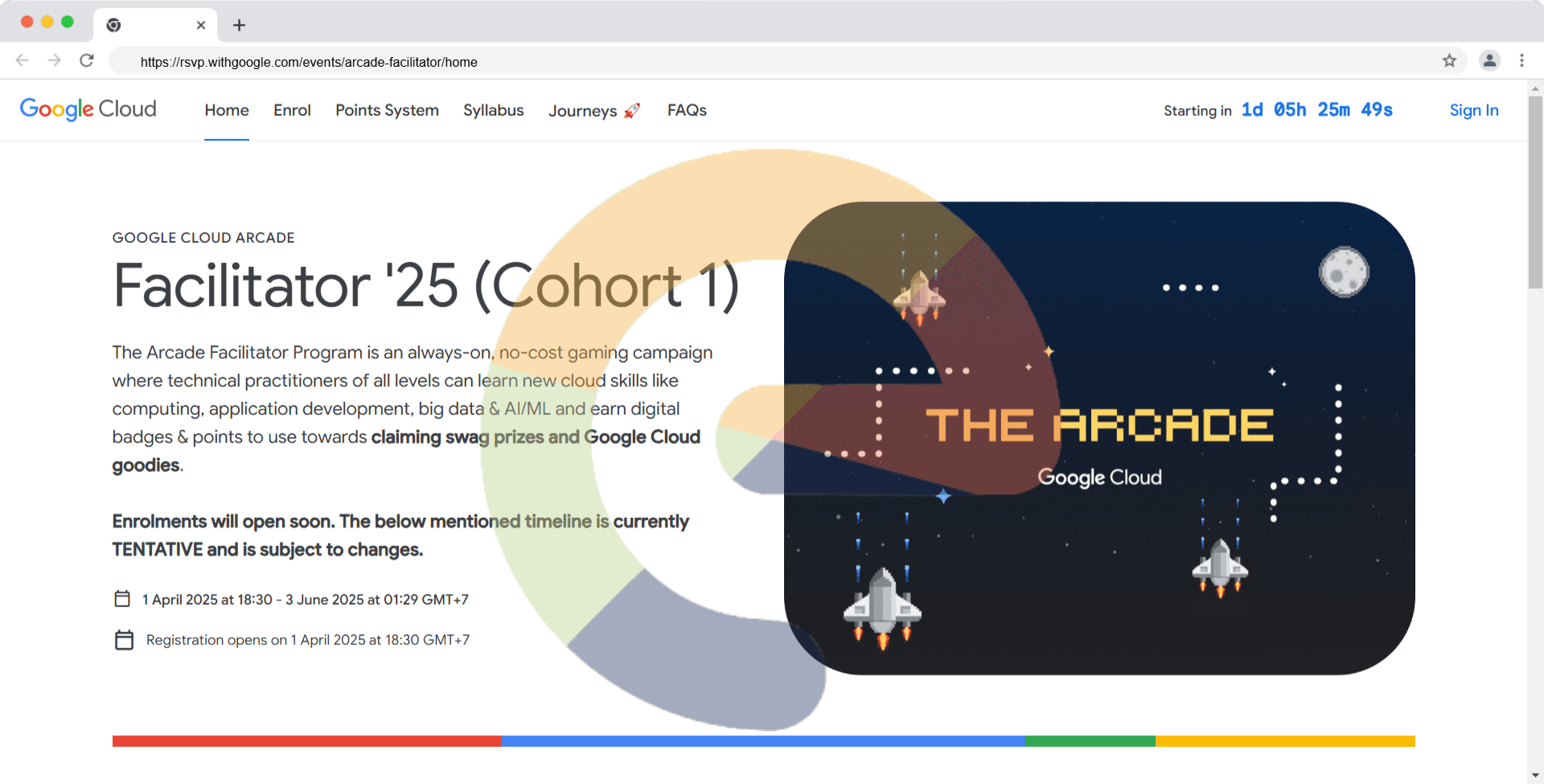Screen dimensions: 1544x784
Task: Open the Syllabus page
Action: pos(493,110)
